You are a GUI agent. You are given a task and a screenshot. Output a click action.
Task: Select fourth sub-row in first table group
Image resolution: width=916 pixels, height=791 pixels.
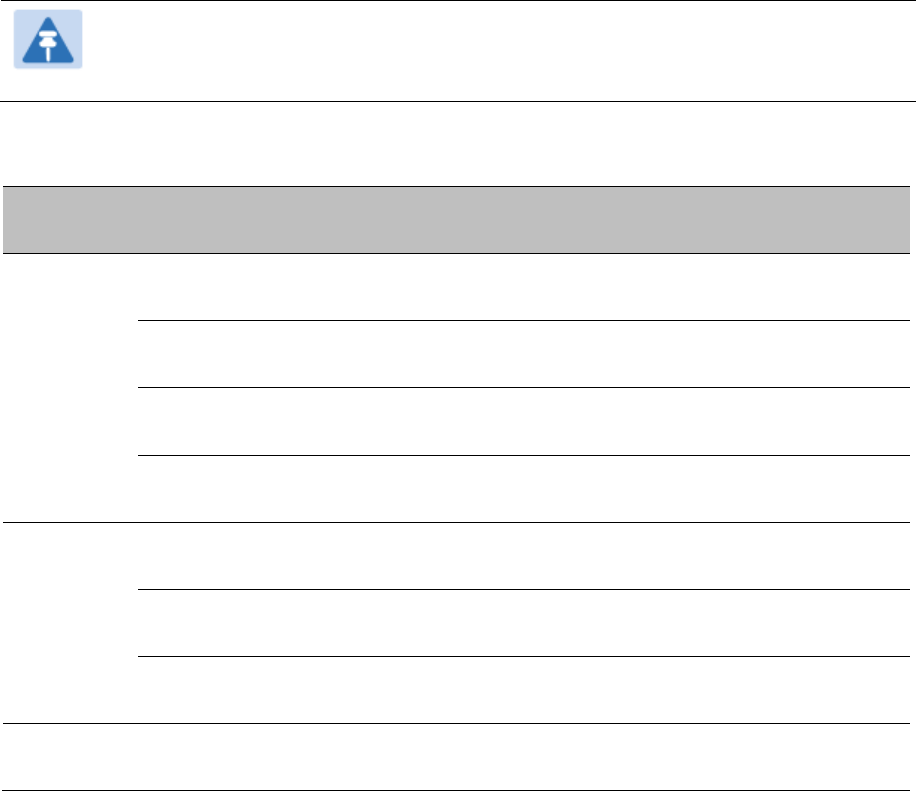pos(524,489)
